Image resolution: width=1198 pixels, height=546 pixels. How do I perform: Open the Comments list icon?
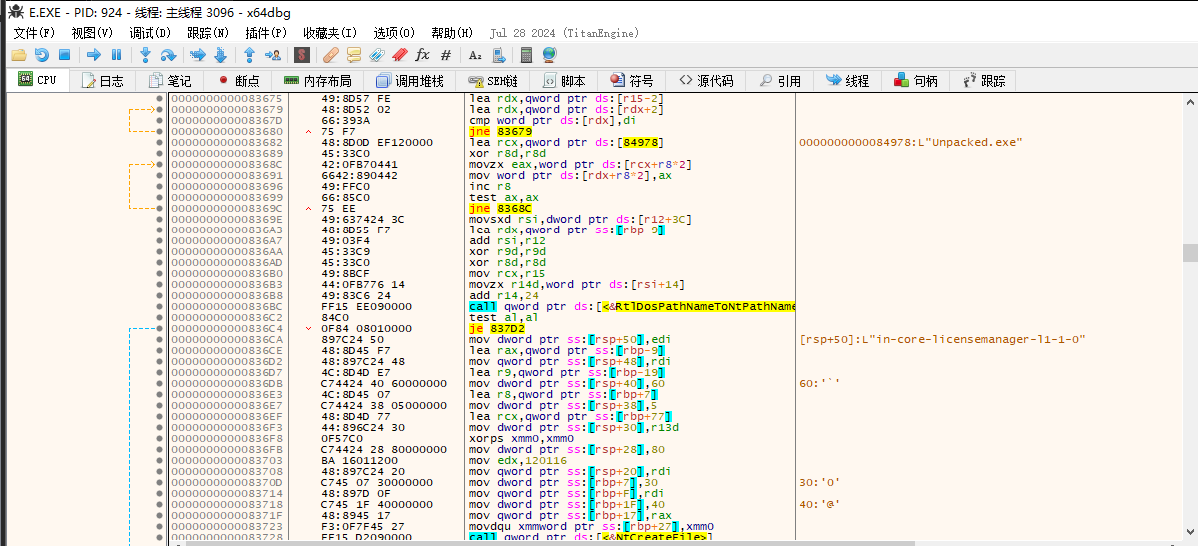click(x=354, y=55)
